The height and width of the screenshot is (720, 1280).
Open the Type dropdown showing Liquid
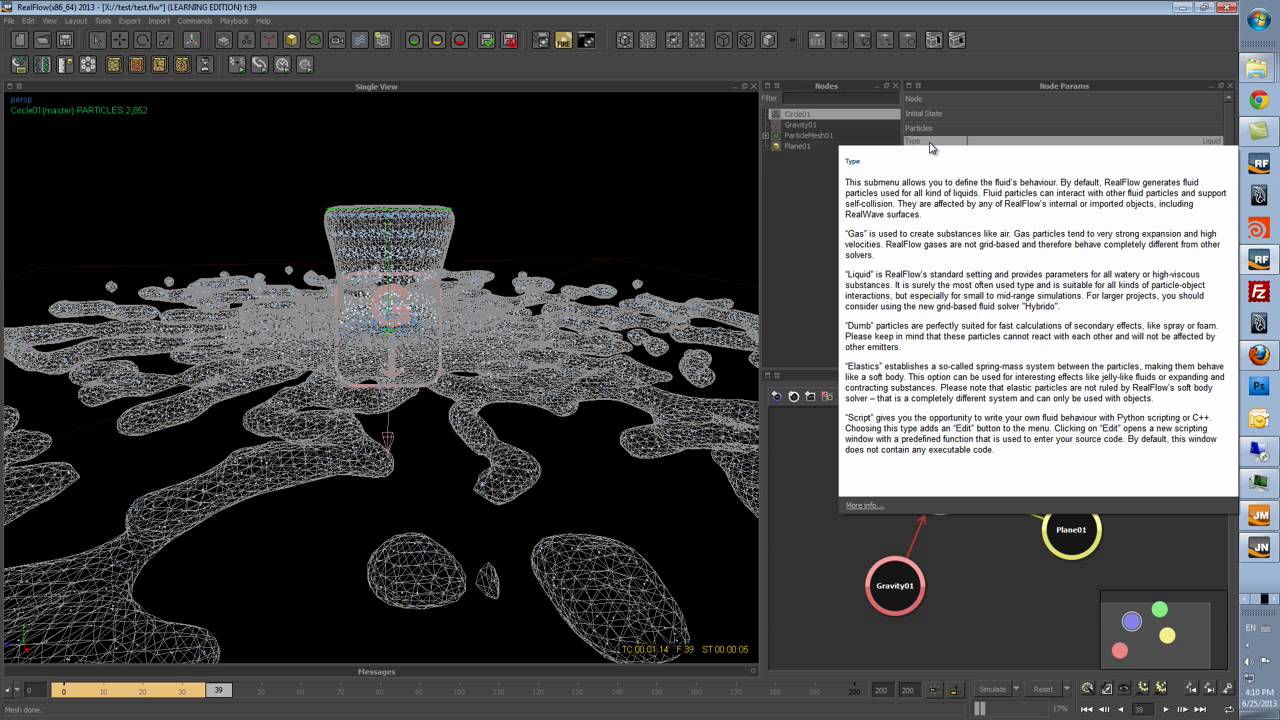[x=1095, y=141]
